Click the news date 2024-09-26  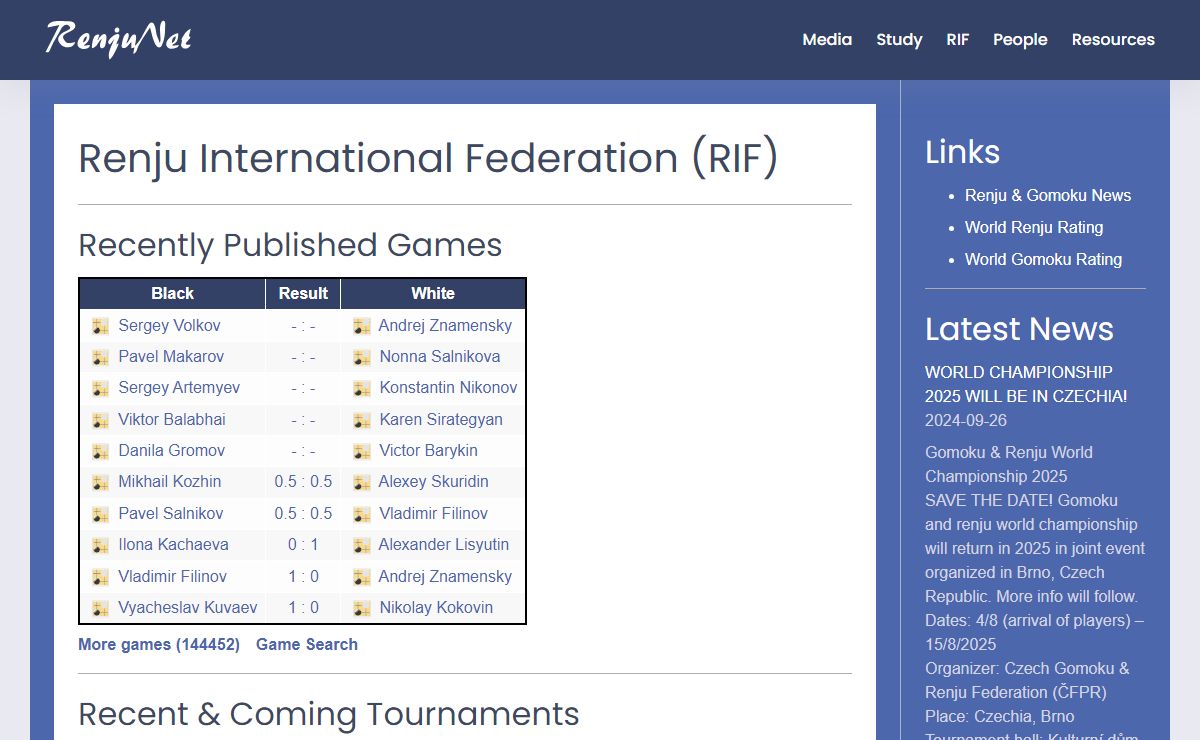click(966, 420)
